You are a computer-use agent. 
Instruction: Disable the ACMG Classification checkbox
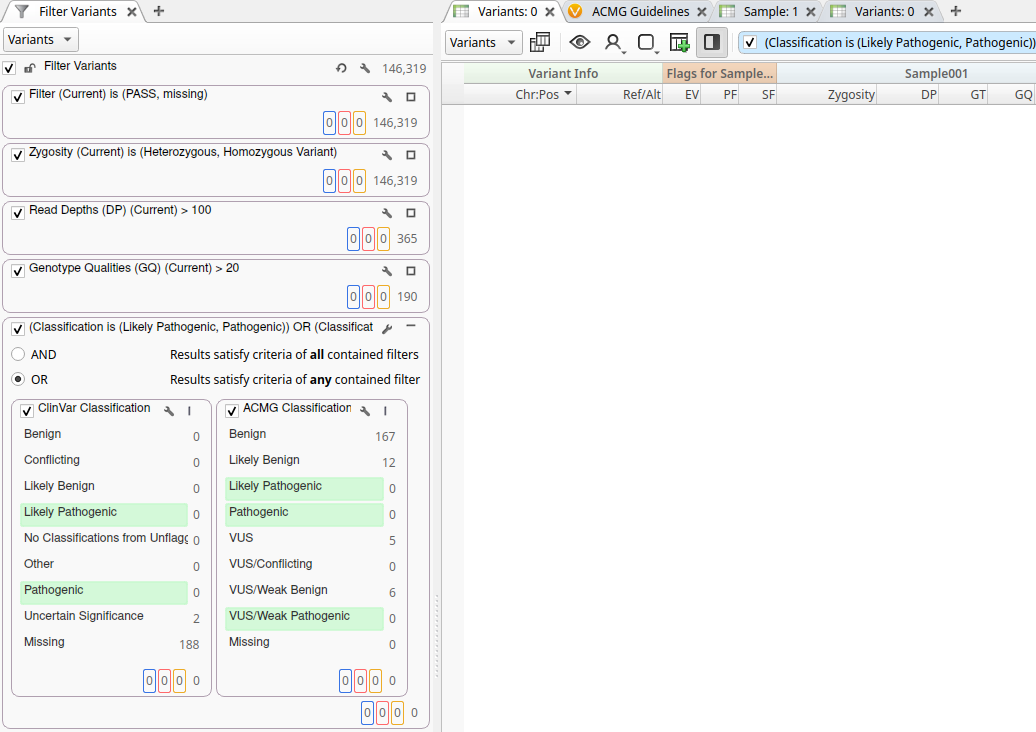[232, 410]
